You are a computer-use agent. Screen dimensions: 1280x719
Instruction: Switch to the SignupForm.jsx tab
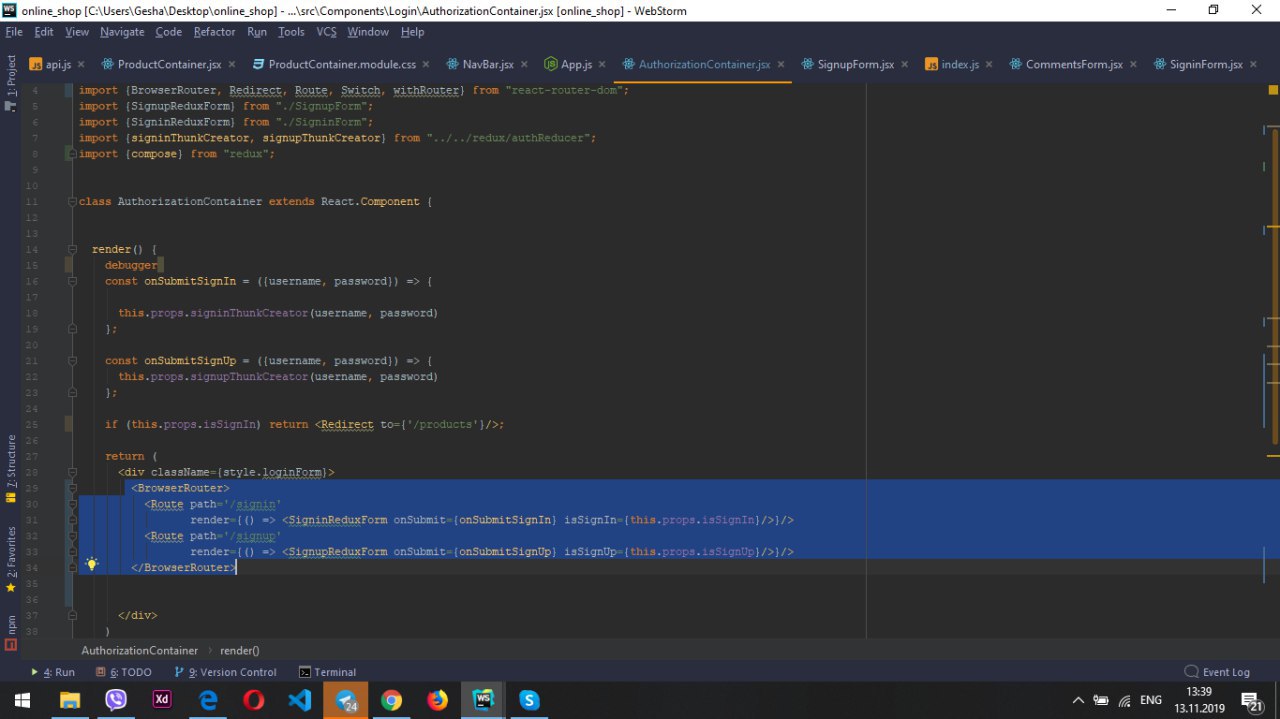(854, 64)
